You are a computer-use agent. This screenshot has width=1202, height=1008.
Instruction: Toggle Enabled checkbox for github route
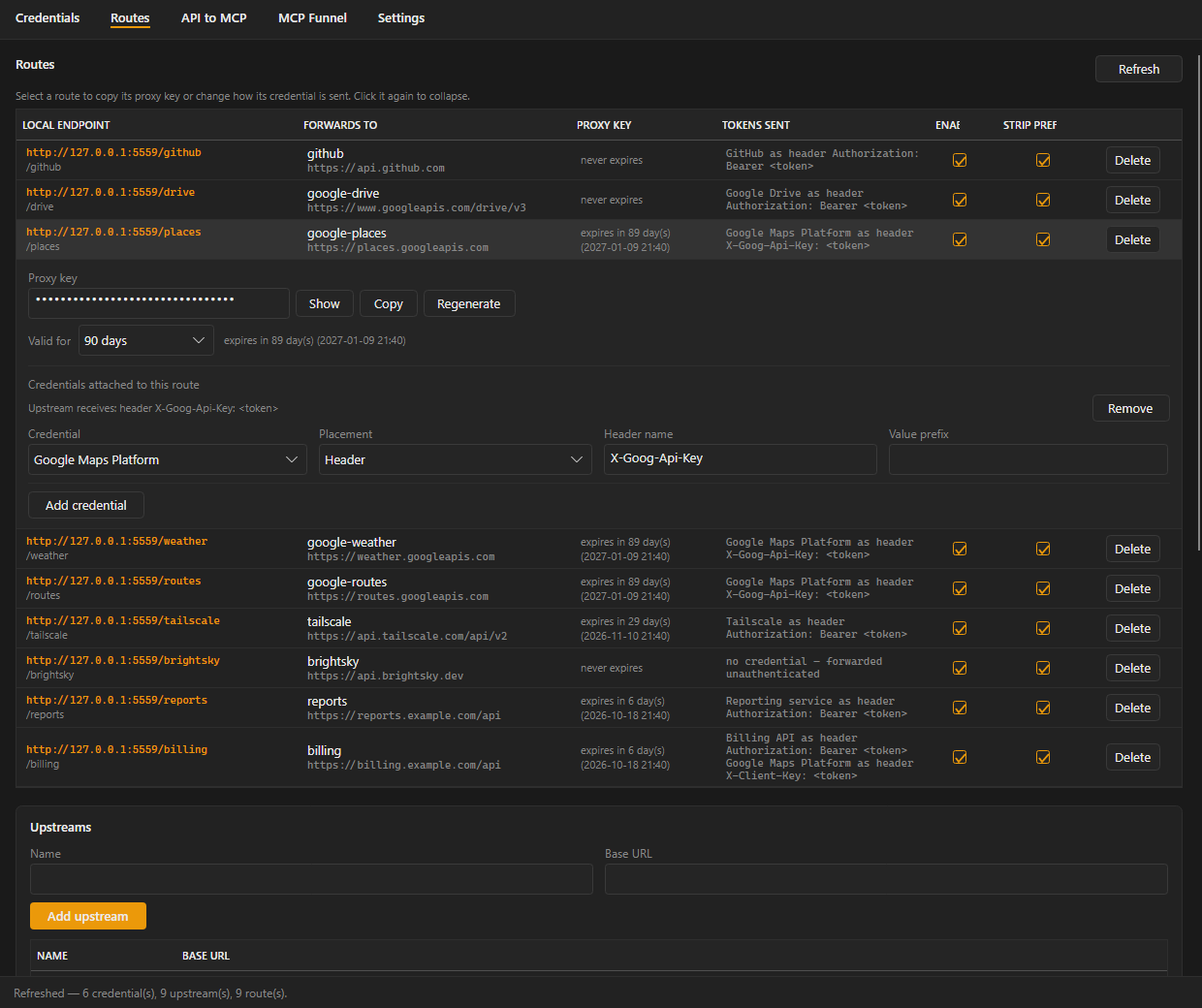click(960, 160)
